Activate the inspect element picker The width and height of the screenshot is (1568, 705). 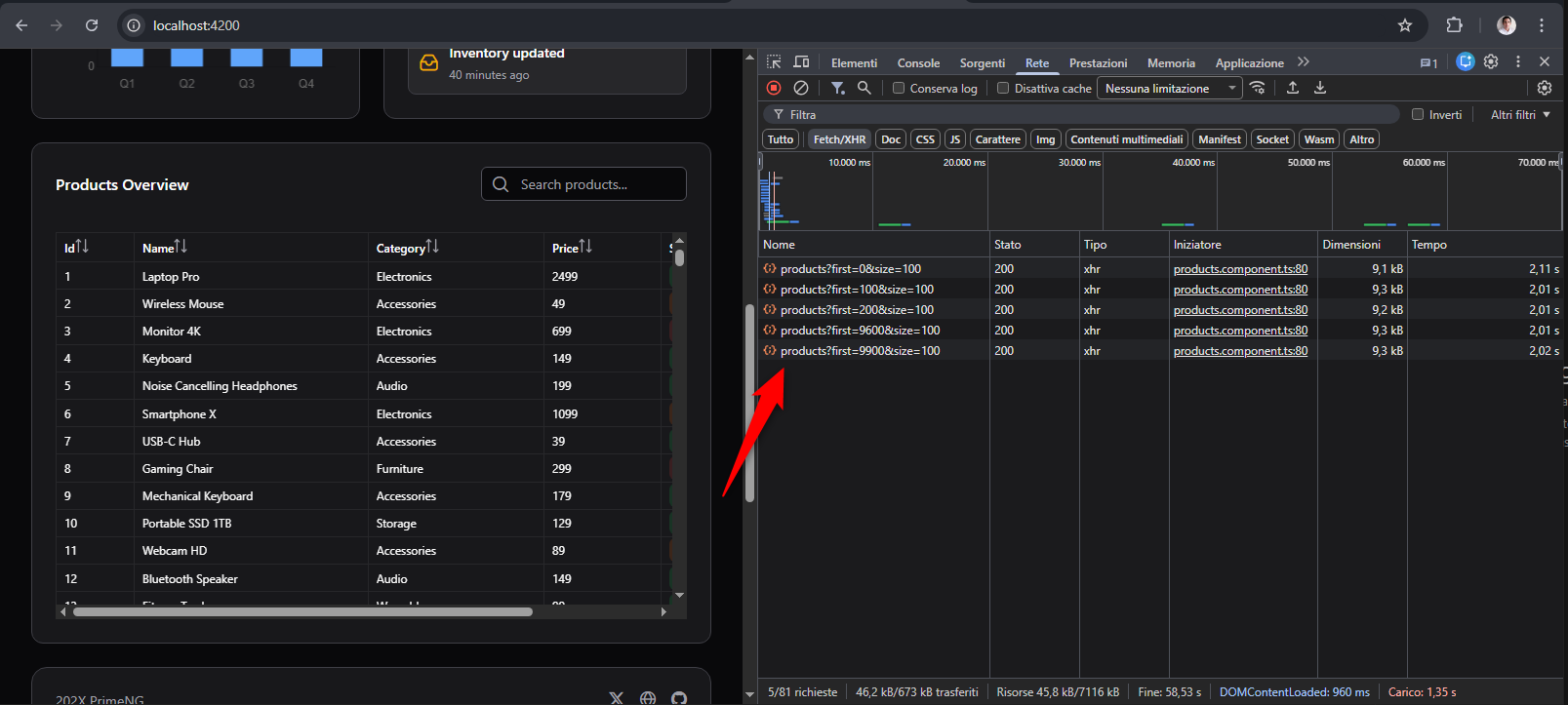774,62
